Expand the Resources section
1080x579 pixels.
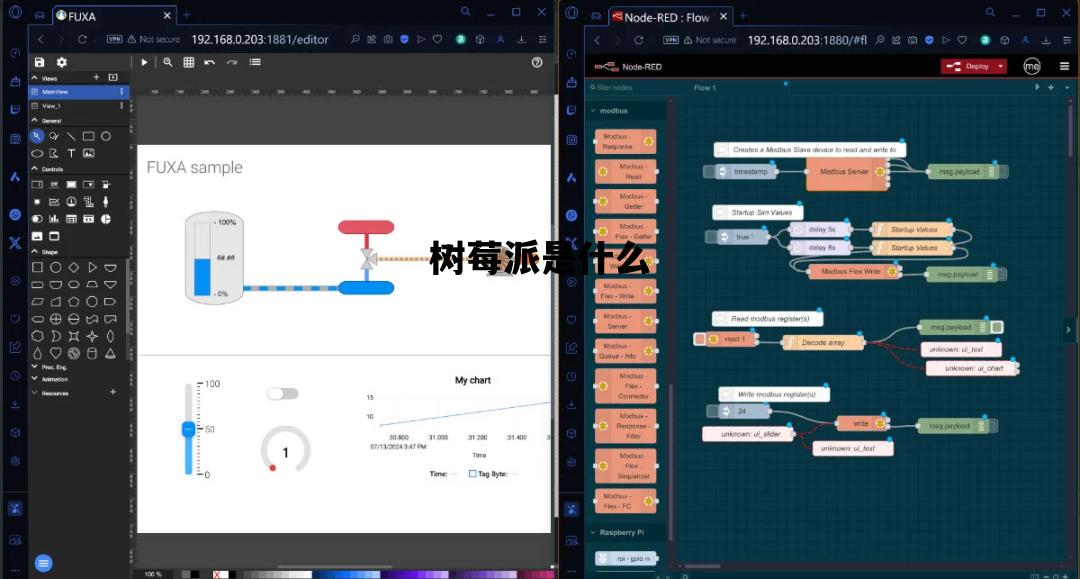[34, 393]
